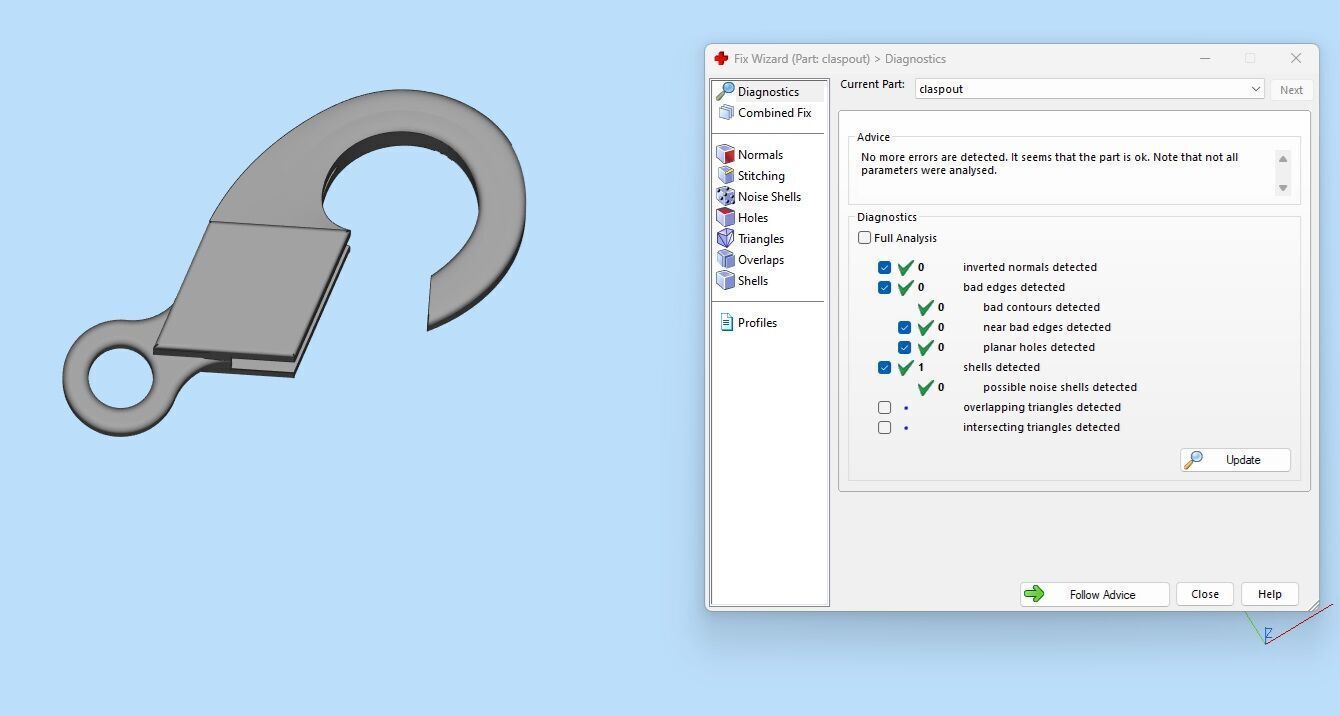Enable intersecting triangles detected checkbox
This screenshot has width=1340, height=716.
(884, 427)
